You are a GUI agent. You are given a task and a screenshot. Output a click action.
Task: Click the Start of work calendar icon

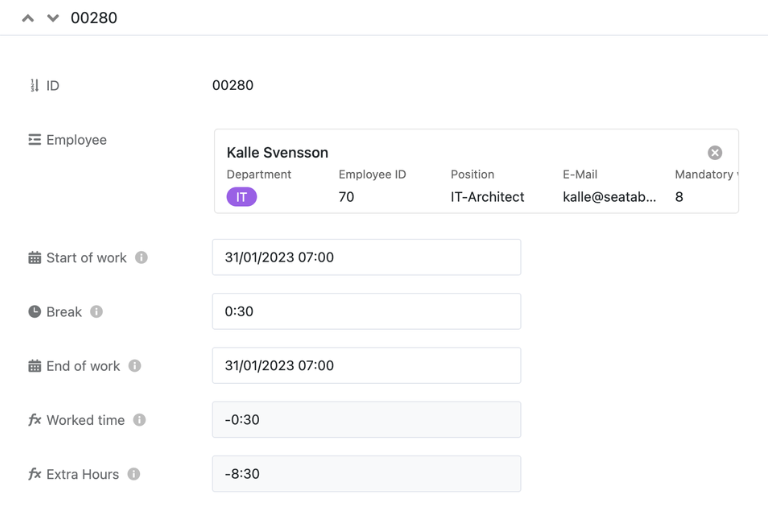click(x=34, y=258)
